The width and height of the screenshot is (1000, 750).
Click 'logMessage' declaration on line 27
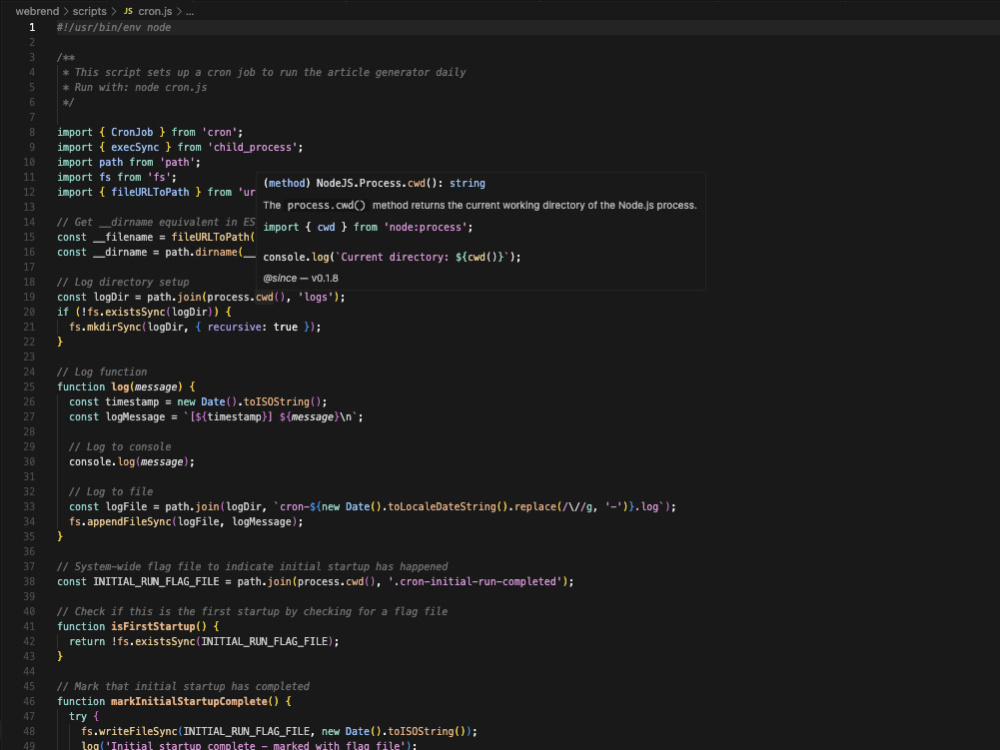tap(135, 417)
